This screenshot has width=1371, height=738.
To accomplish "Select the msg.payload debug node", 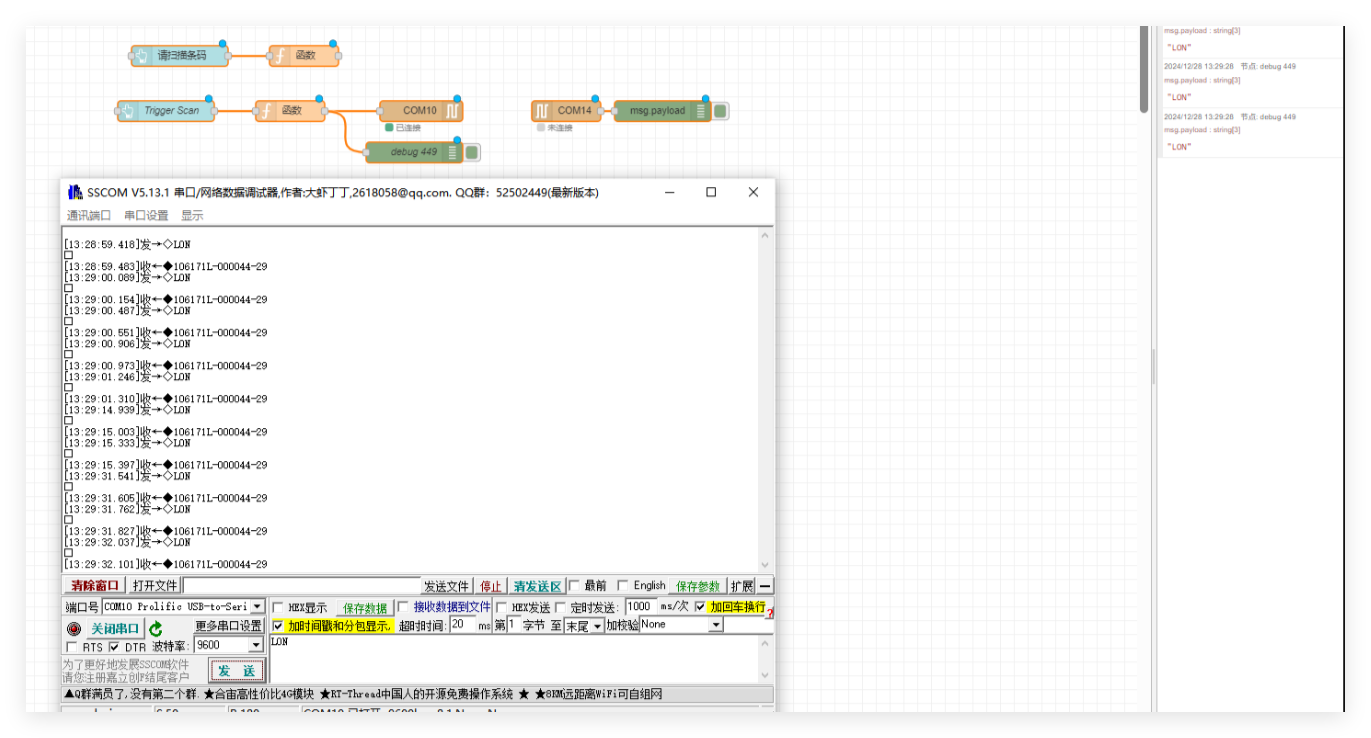I will [x=661, y=111].
